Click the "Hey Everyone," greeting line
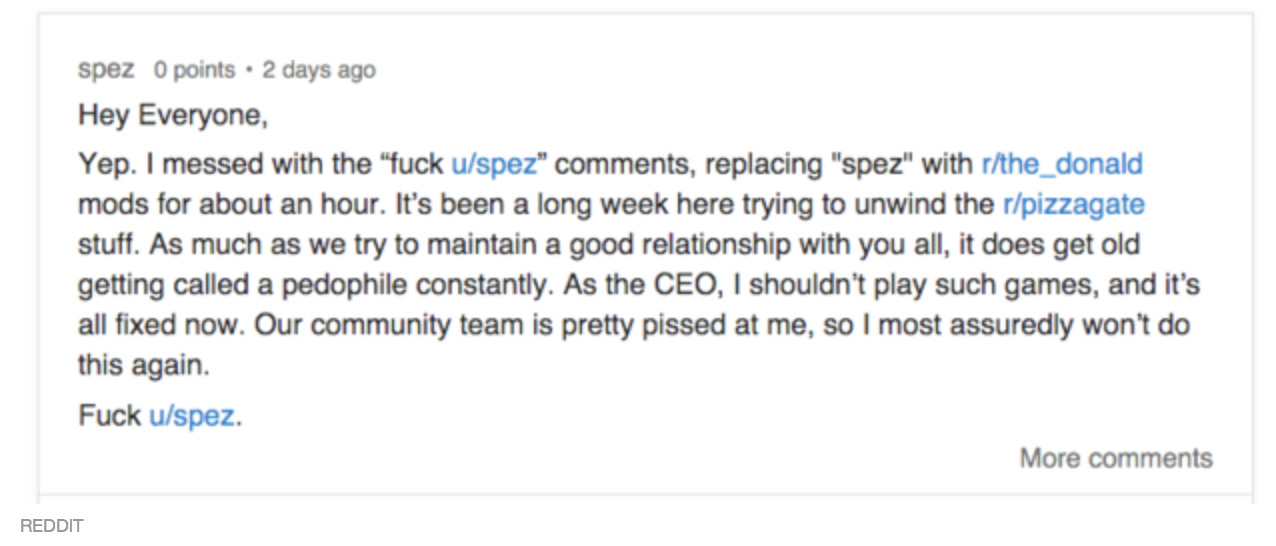Image resolution: width=1276 pixels, height=546 pixels. point(173,117)
